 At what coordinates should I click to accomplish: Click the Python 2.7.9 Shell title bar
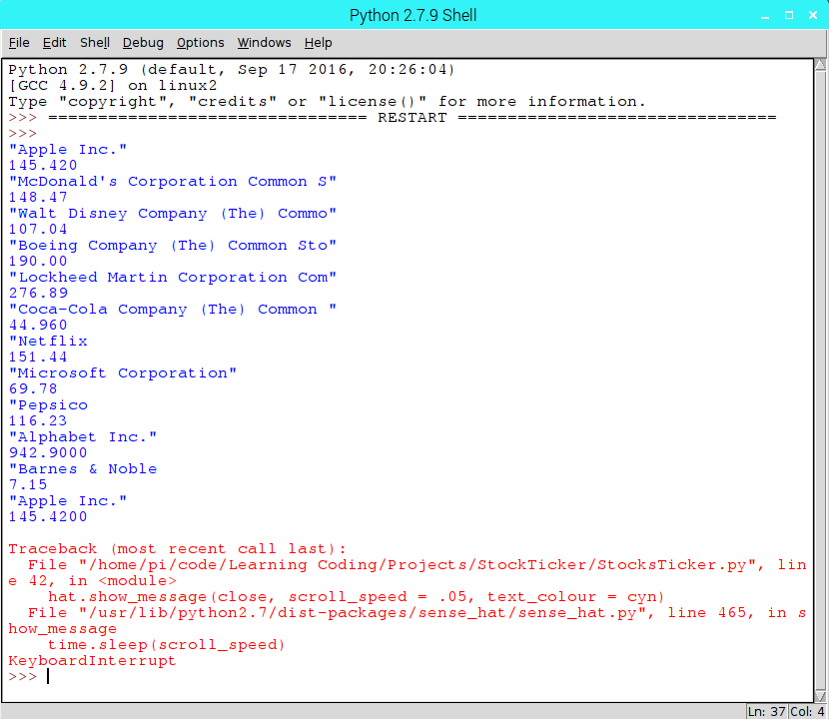(x=413, y=15)
